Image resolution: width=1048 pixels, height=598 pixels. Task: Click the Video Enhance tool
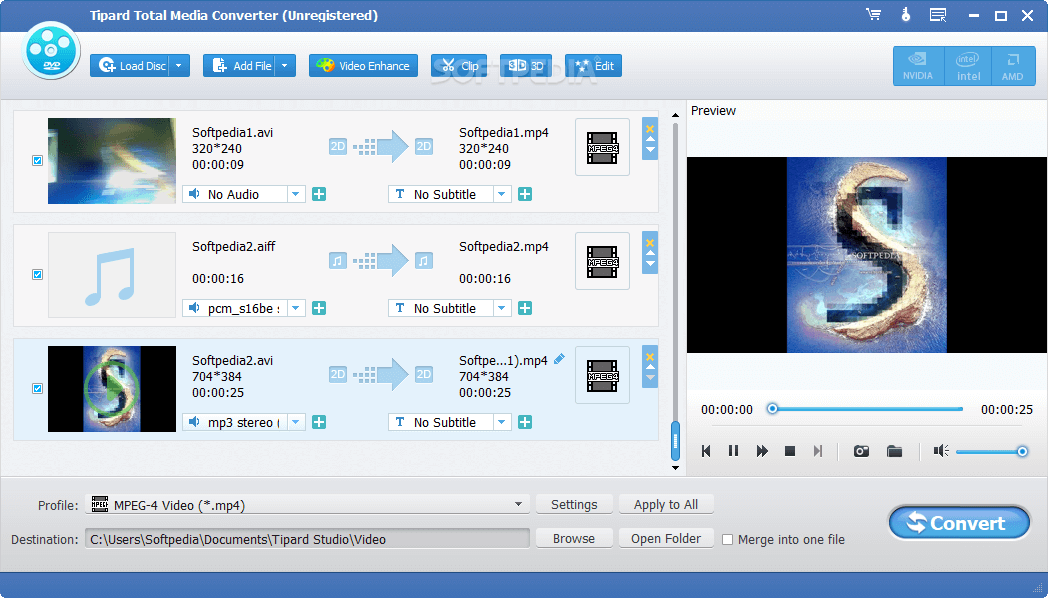point(363,65)
